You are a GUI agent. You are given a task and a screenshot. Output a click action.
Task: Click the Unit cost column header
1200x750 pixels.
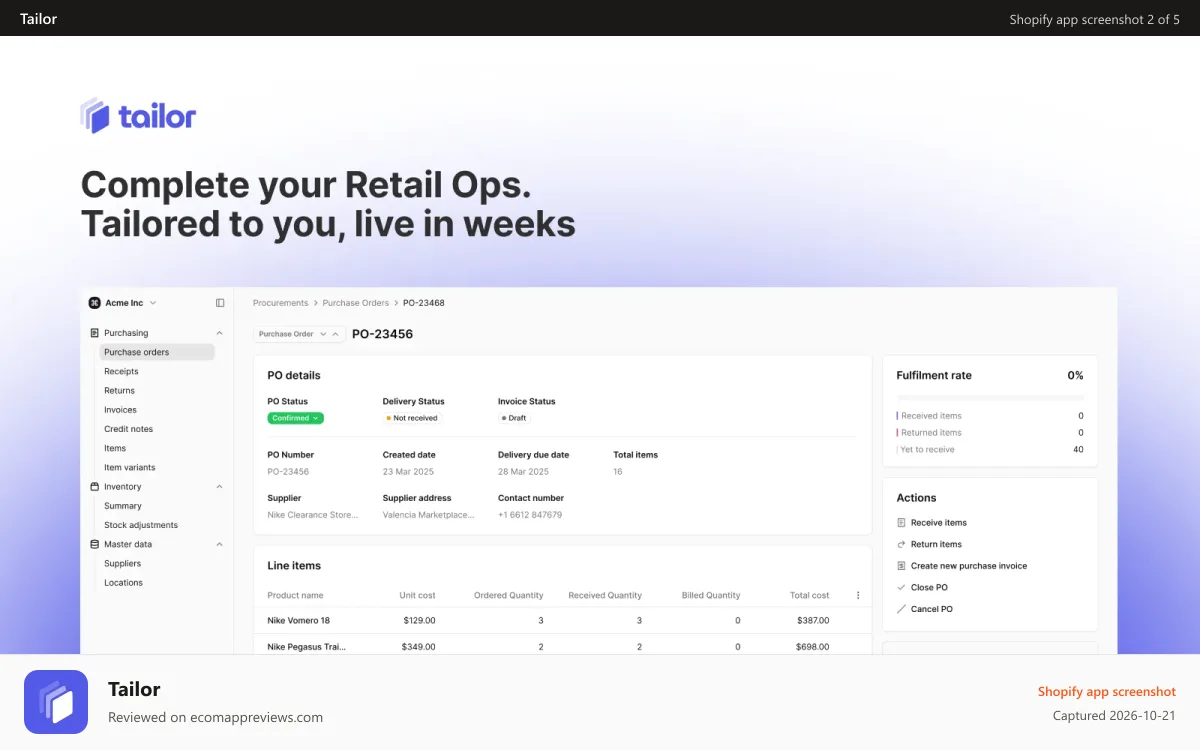(417, 595)
